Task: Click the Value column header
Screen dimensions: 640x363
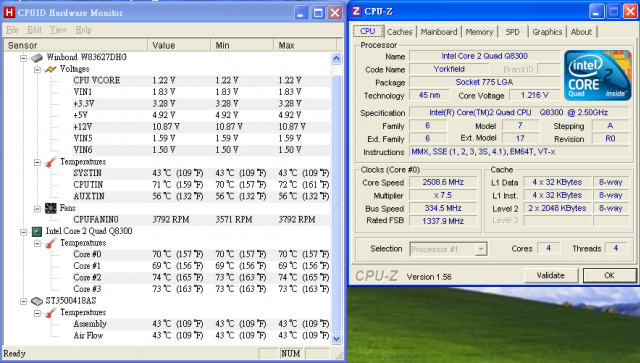Action: pyautogui.click(x=179, y=45)
